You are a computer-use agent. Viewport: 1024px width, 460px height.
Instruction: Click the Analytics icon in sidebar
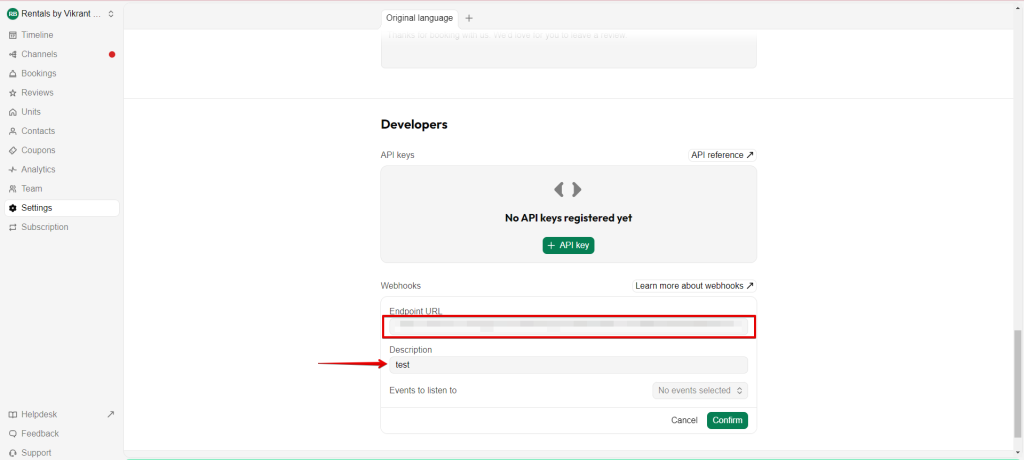pos(12,170)
